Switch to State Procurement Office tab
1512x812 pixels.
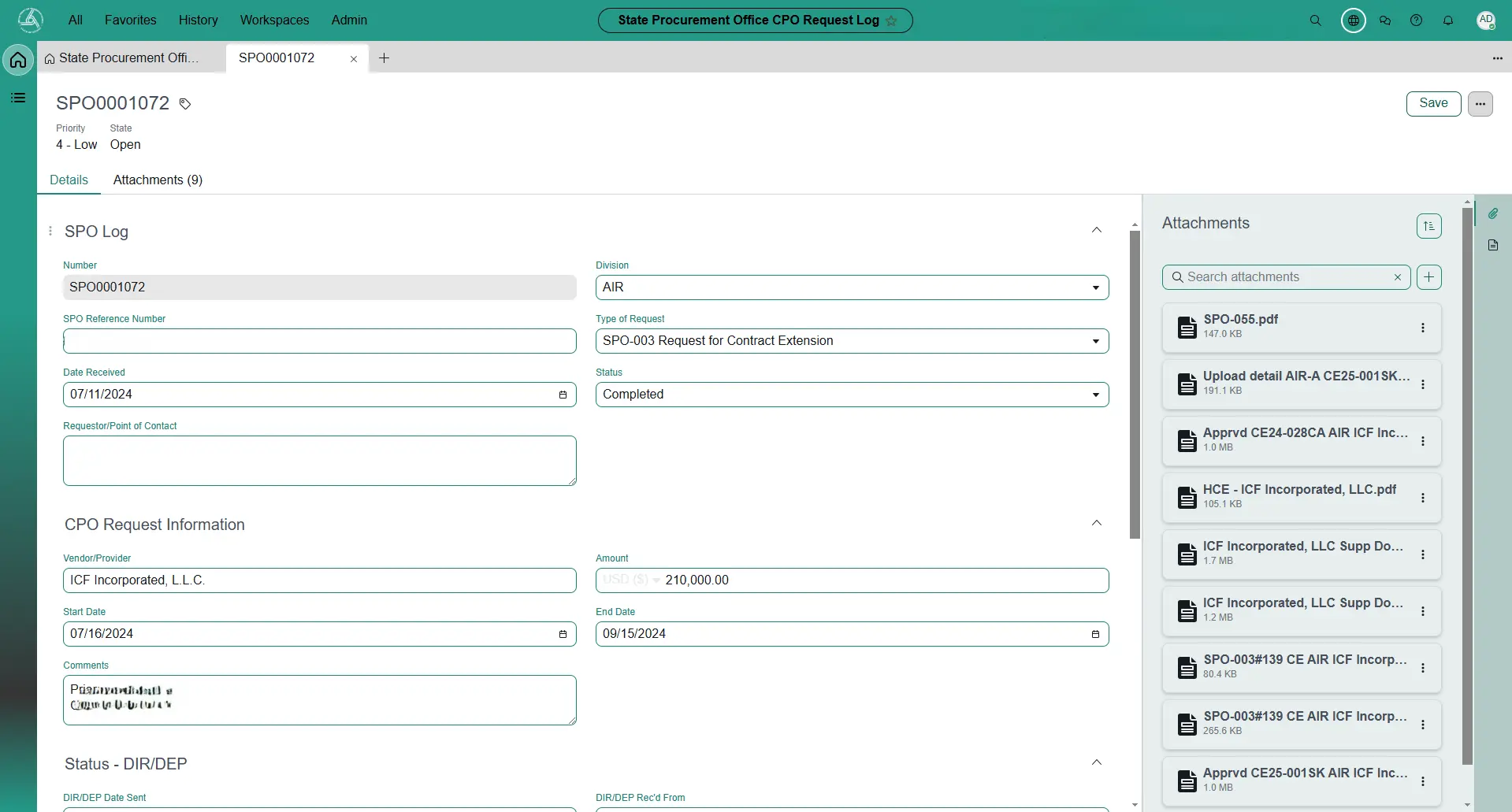tap(129, 58)
